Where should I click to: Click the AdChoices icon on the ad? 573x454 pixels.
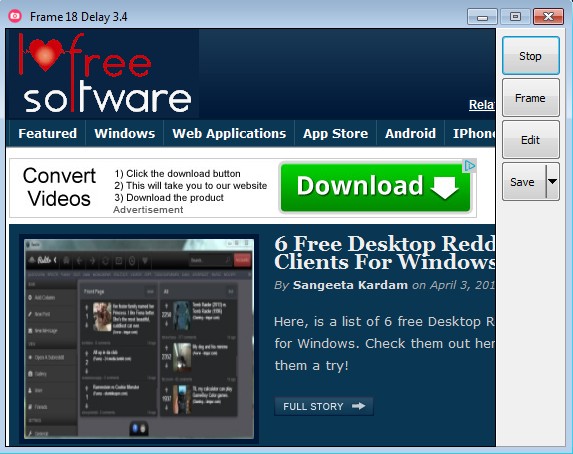pos(470,166)
